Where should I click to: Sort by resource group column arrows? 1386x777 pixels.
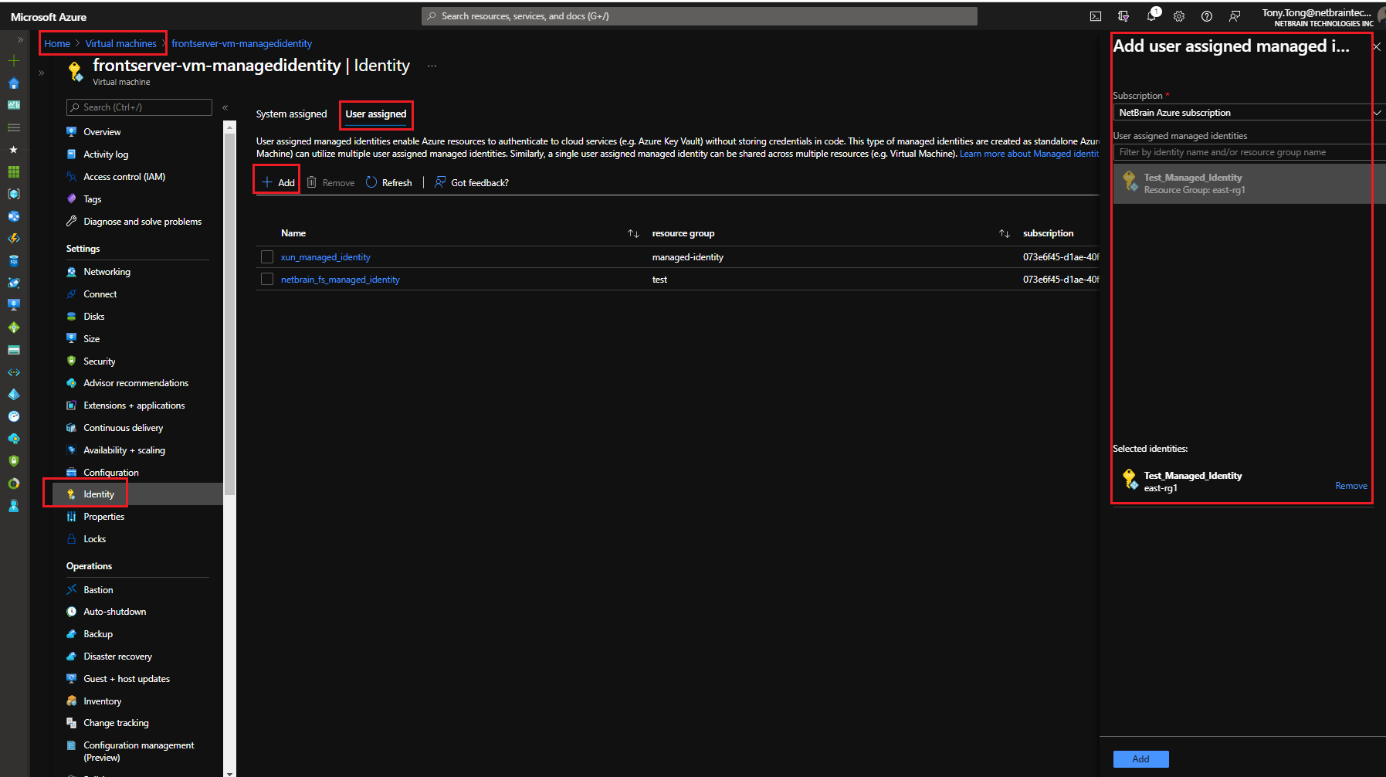coord(1004,234)
